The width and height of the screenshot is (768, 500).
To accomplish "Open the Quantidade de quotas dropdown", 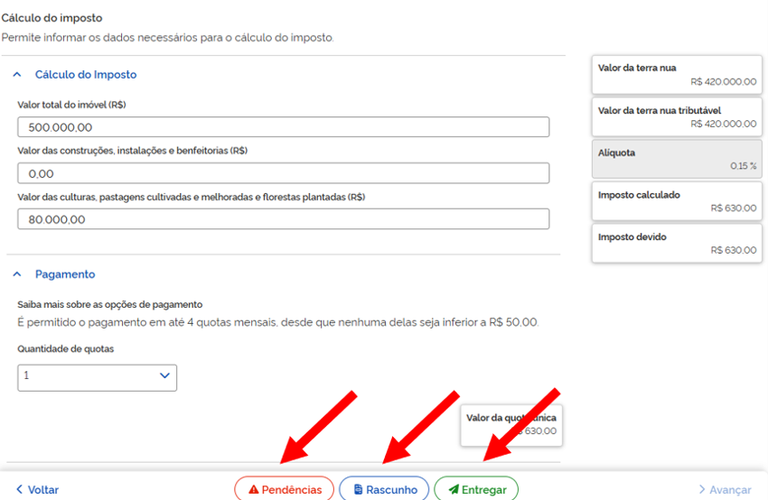I will coord(97,378).
